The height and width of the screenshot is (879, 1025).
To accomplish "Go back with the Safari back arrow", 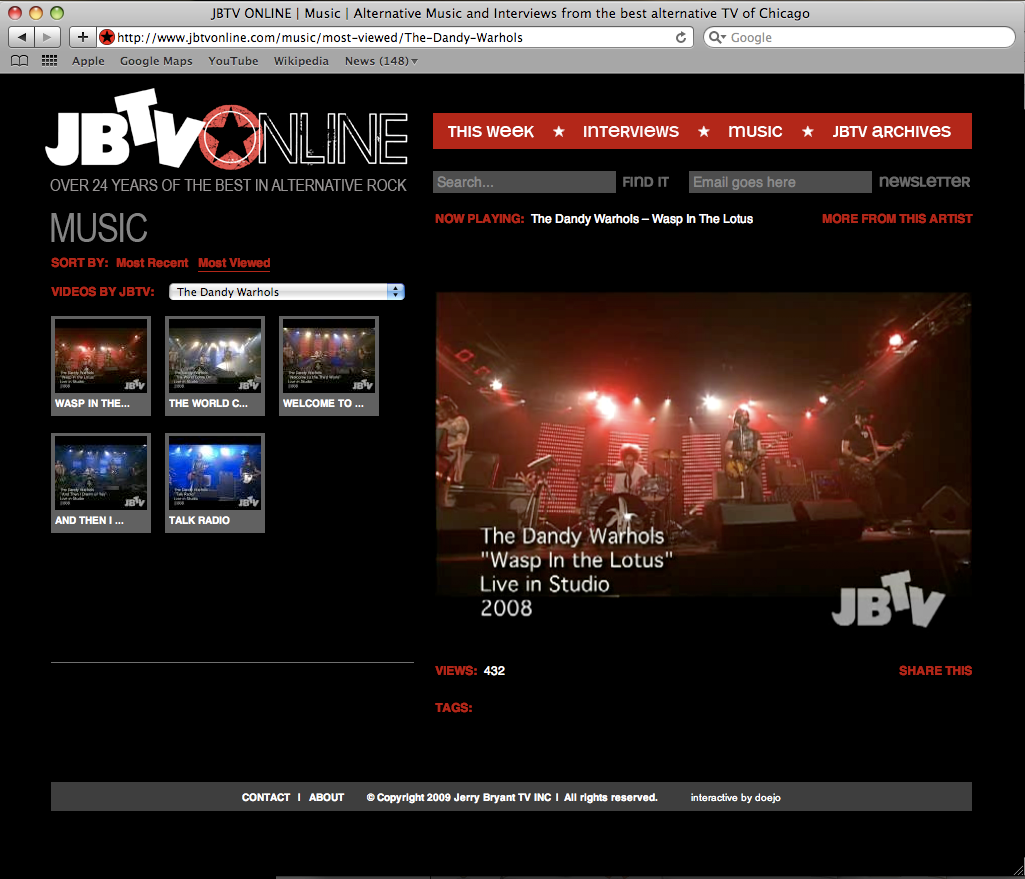I will [22, 37].
